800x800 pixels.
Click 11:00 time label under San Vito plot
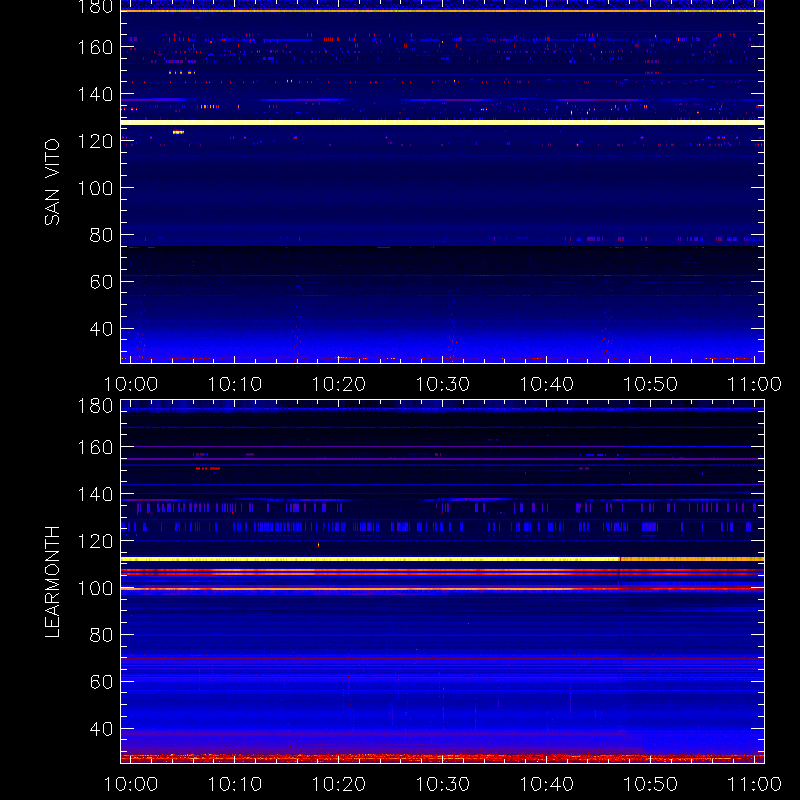tap(754, 384)
